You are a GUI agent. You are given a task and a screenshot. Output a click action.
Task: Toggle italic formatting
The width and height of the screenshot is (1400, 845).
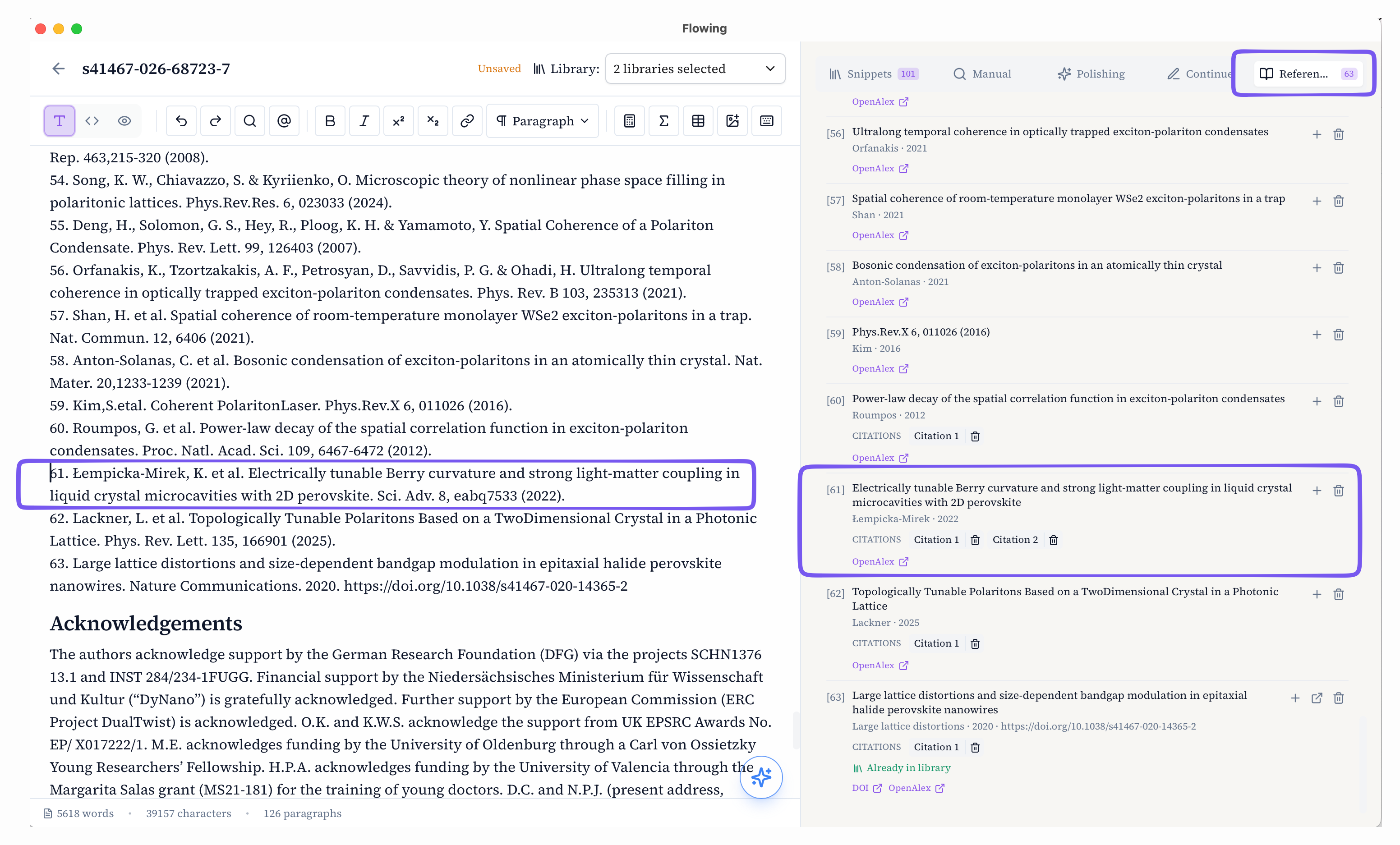[364, 121]
